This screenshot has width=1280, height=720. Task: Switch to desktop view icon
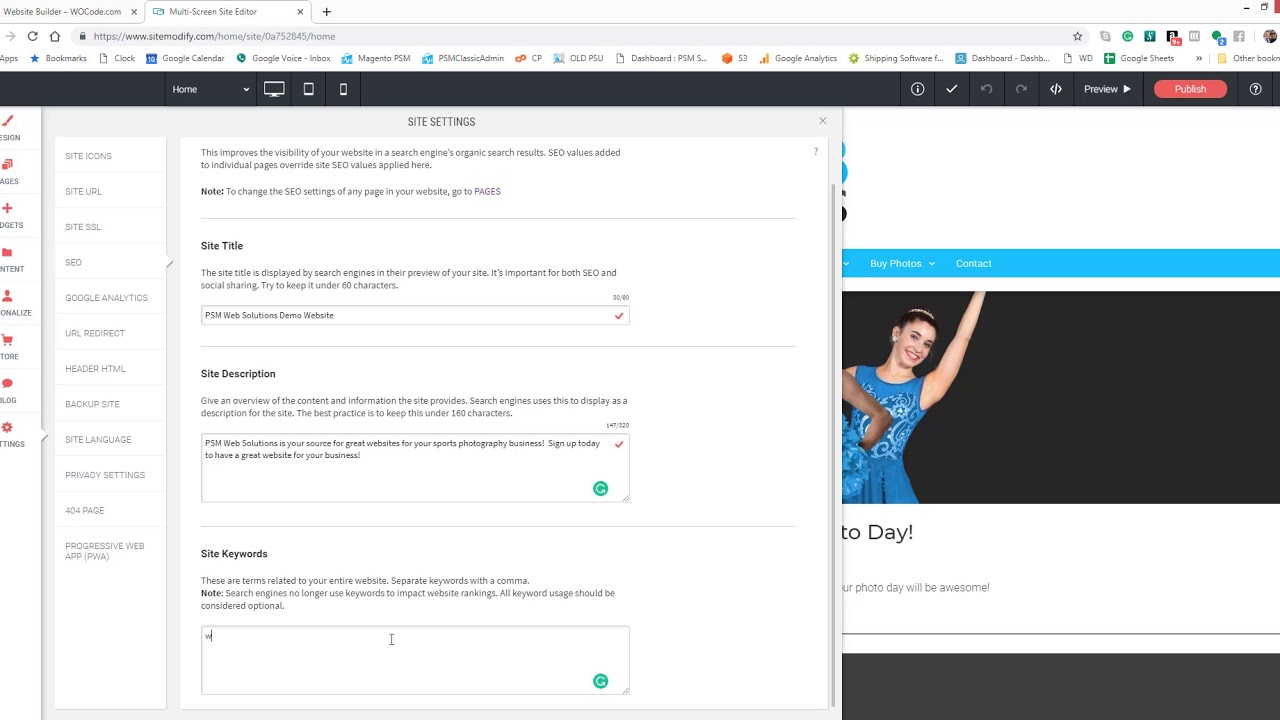tap(274, 89)
